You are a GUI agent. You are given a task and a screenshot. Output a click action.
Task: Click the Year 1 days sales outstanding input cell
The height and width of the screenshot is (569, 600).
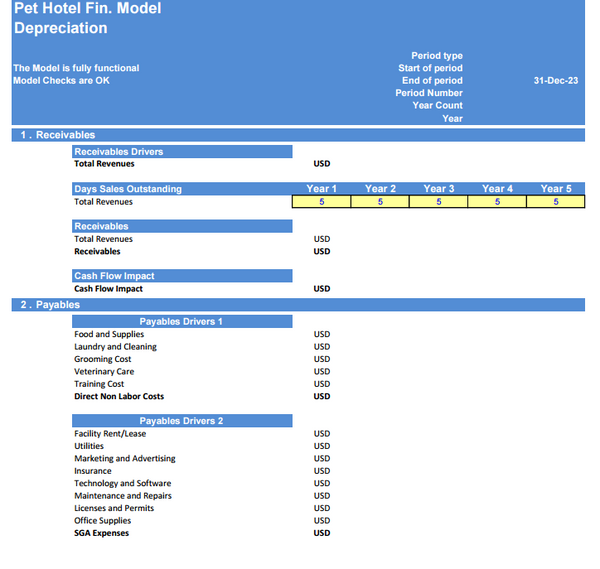[321, 202]
